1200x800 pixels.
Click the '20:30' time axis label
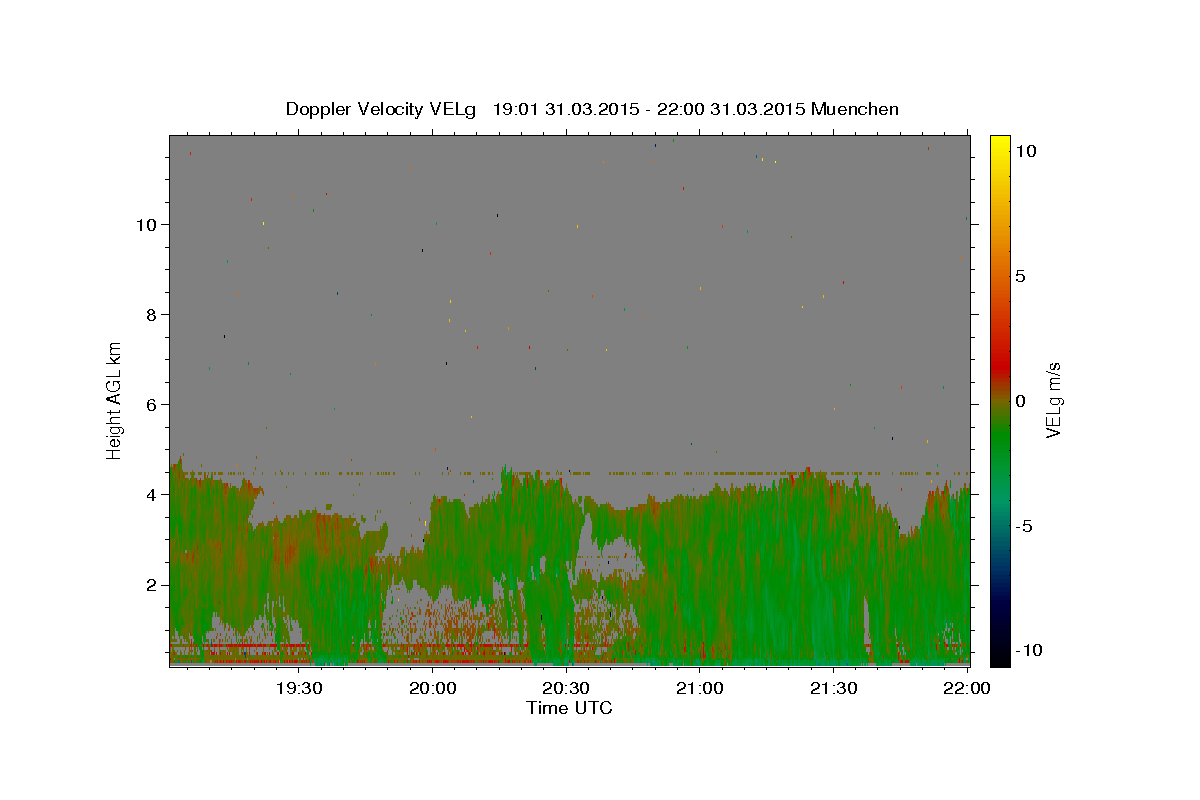pyautogui.click(x=566, y=688)
